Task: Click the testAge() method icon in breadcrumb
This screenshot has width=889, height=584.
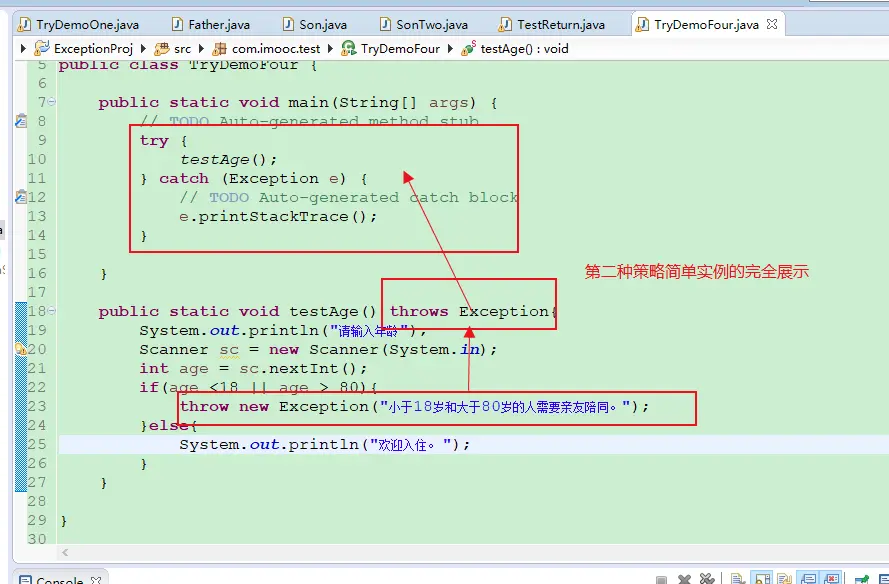Action: 468,48
